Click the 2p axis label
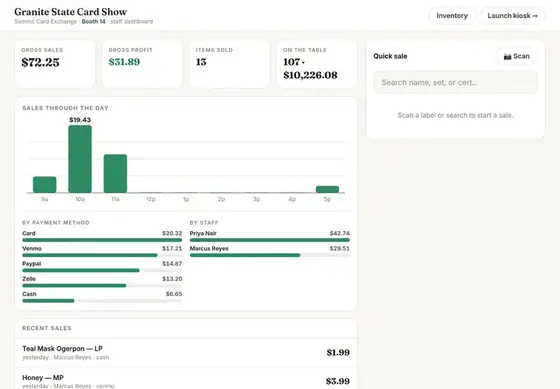 (221, 199)
